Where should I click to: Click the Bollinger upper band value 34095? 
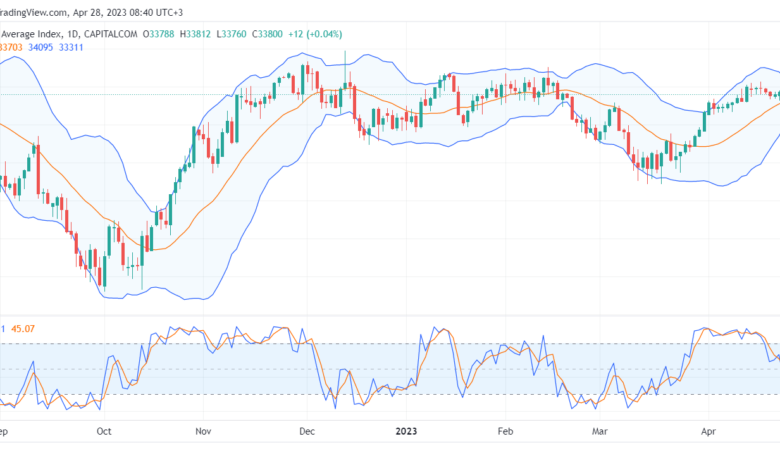click(40, 47)
